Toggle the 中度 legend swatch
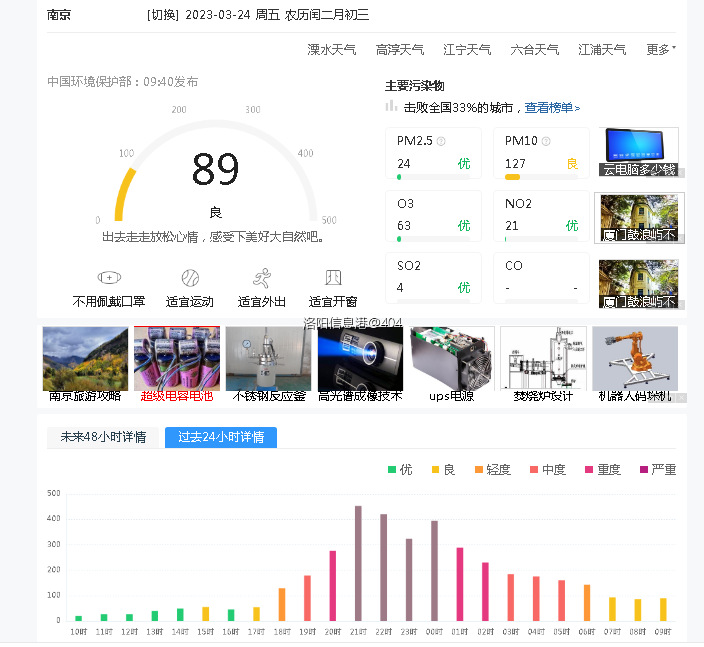 (x=534, y=470)
